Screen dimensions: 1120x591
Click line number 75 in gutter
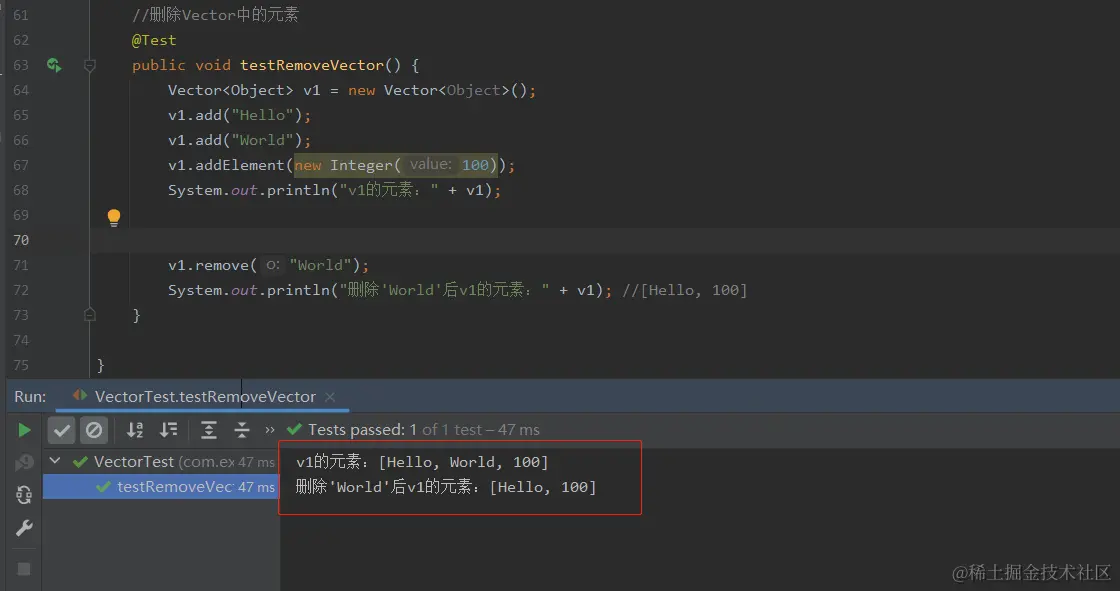tap(21, 365)
